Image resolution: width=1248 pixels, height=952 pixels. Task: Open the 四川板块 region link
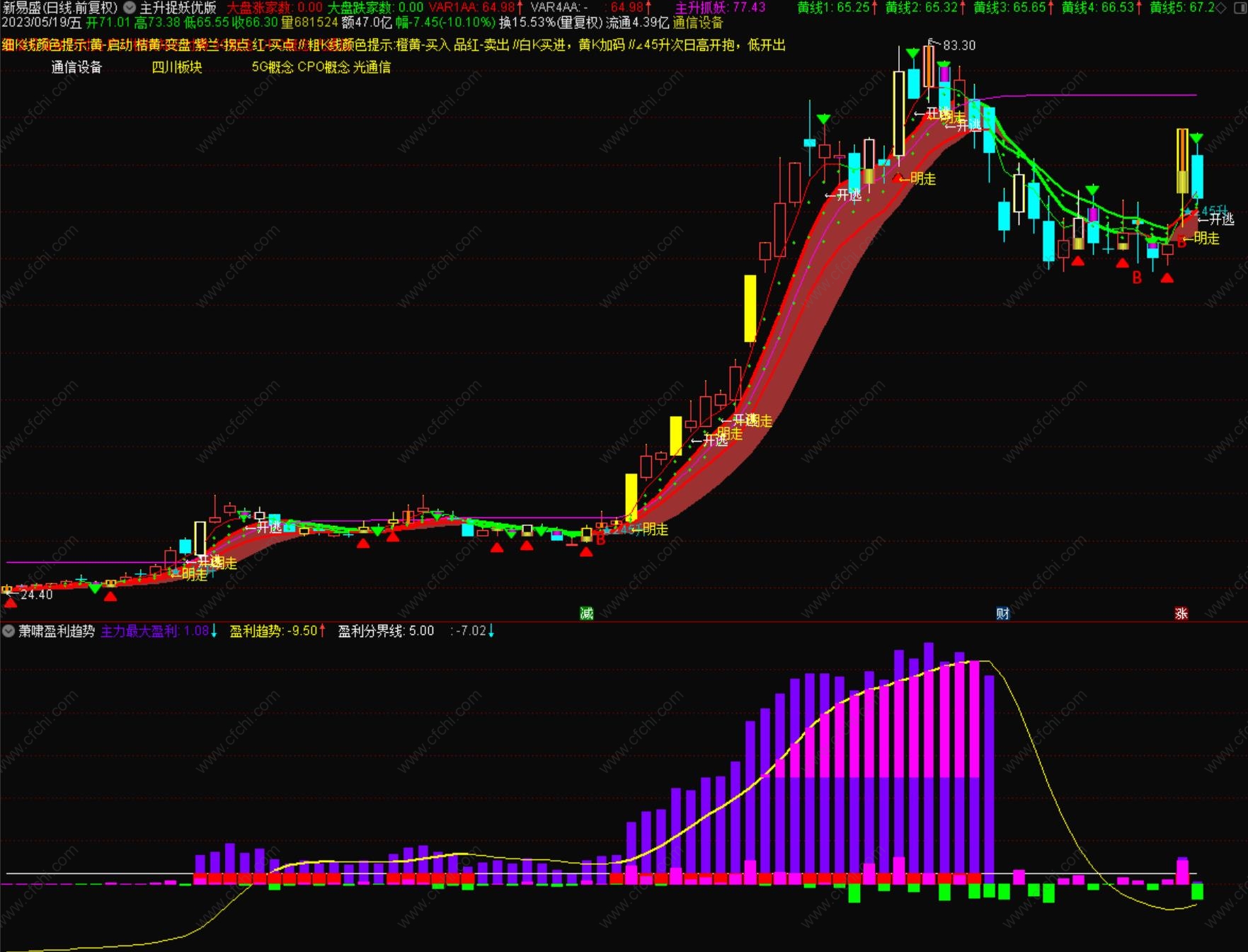coord(177,67)
